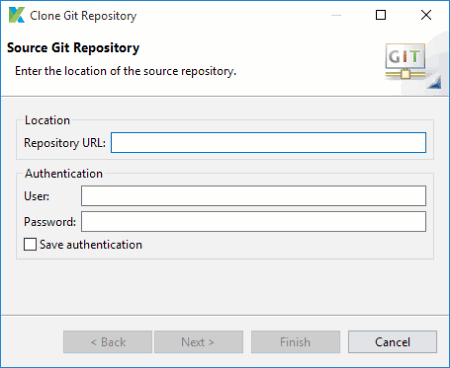
Task: Click the 'Repository URL:' label
Action: click(65, 143)
